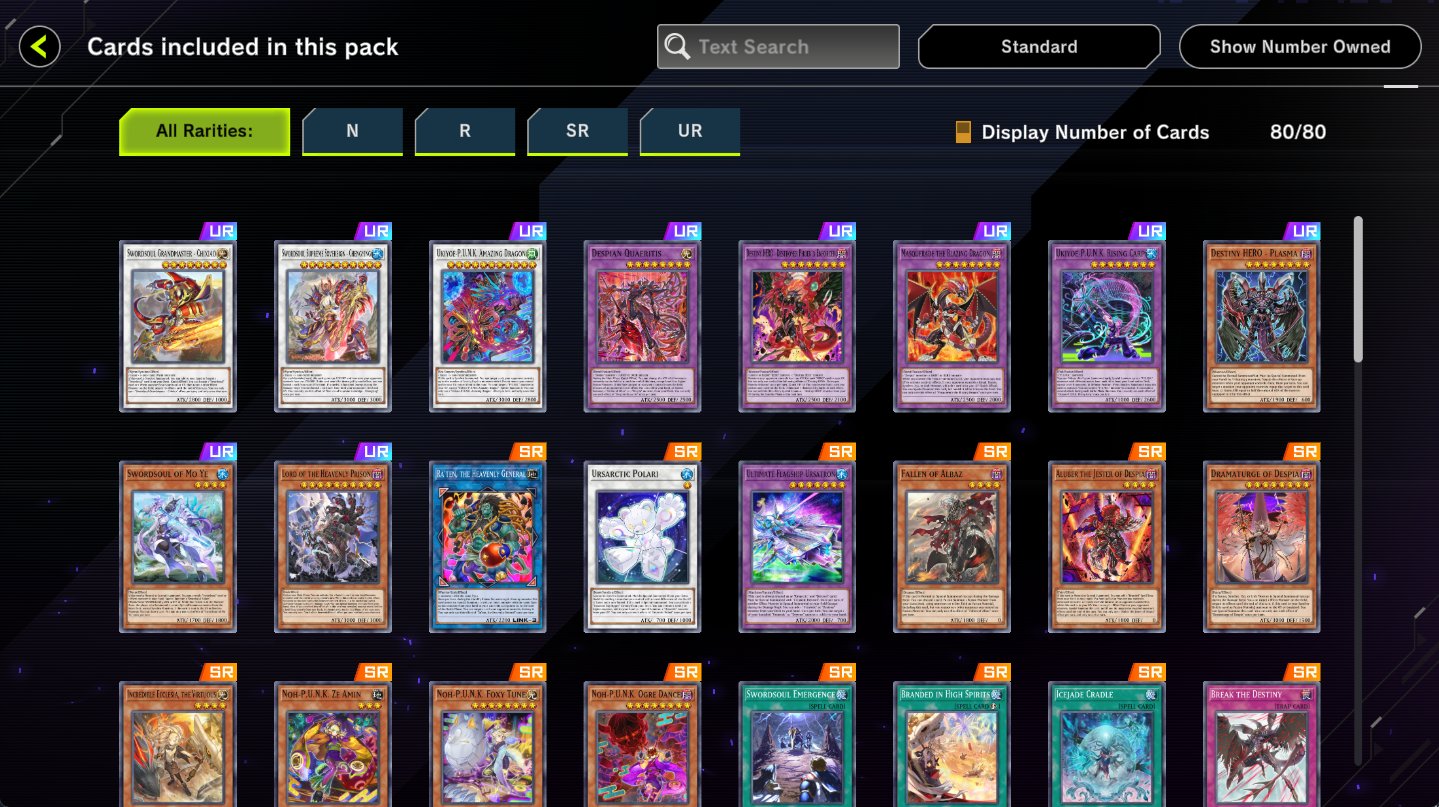Open the Destiny HERO - Plasma card
The width and height of the screenshot is (1439, 807).
1261,326
